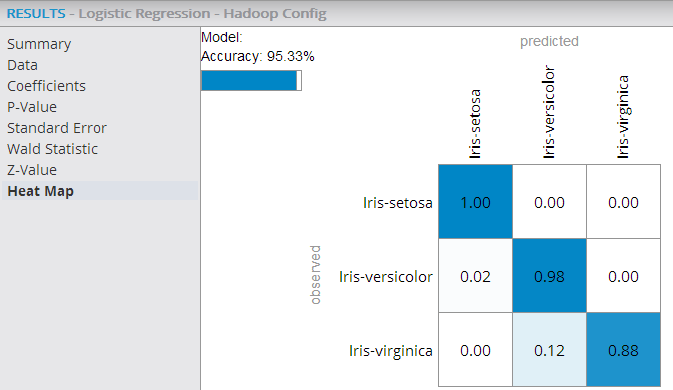Select the Z-Value section
673x390 pixels.
32,170
